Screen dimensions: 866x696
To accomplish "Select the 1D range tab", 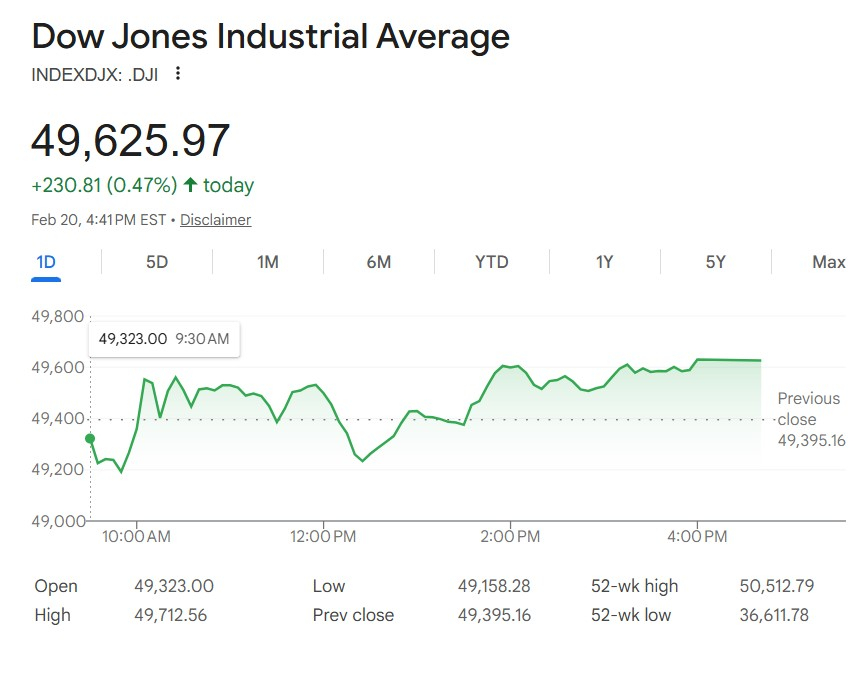I will click(46, 262).
